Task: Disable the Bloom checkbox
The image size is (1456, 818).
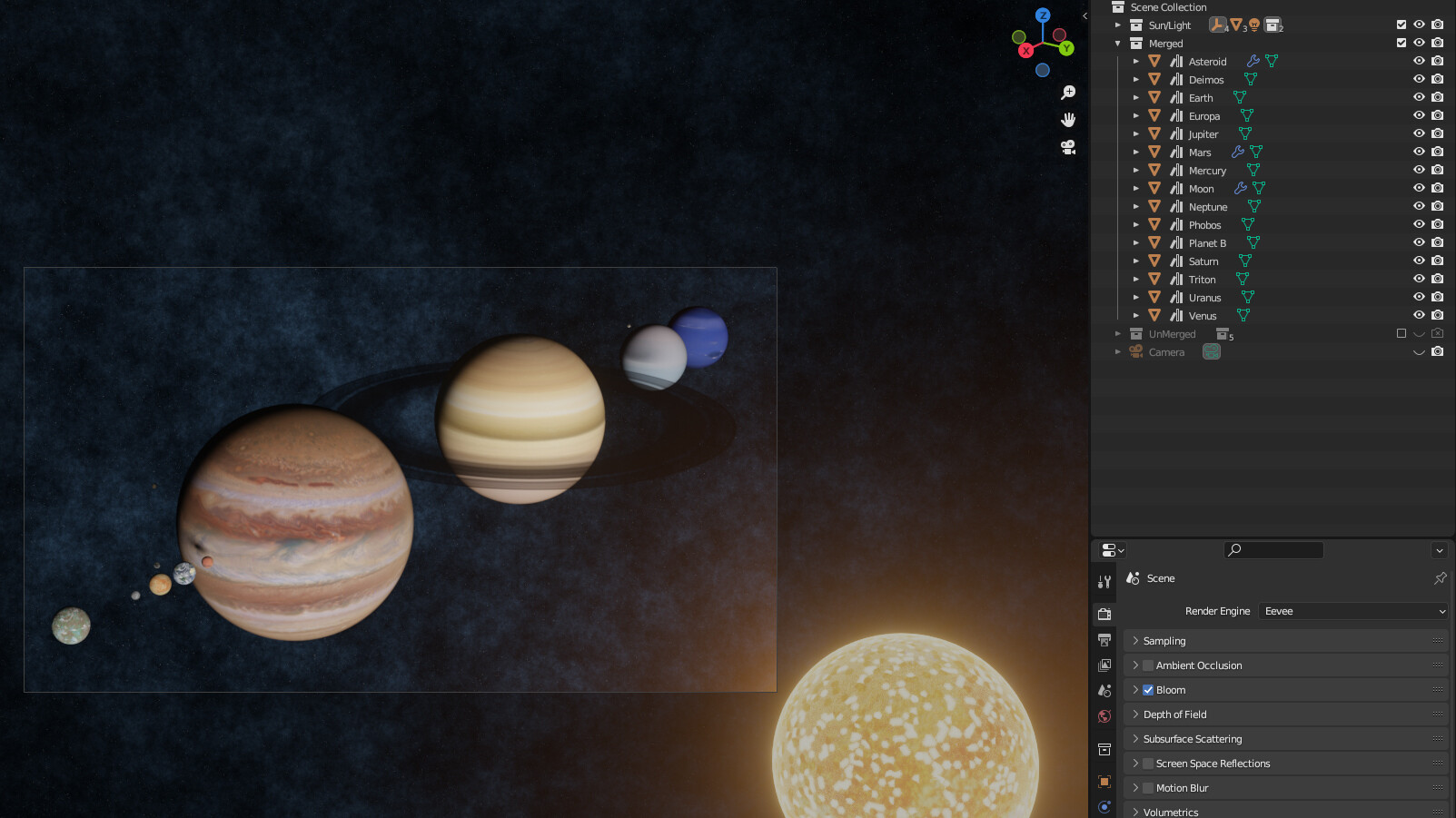Action: [x=1148, y=690]
